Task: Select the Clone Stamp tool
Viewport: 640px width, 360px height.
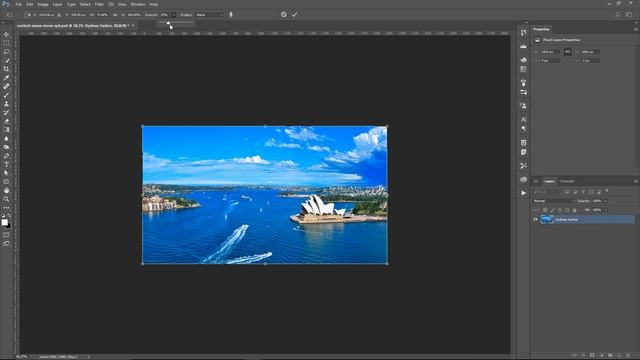Action: (6, 104)
